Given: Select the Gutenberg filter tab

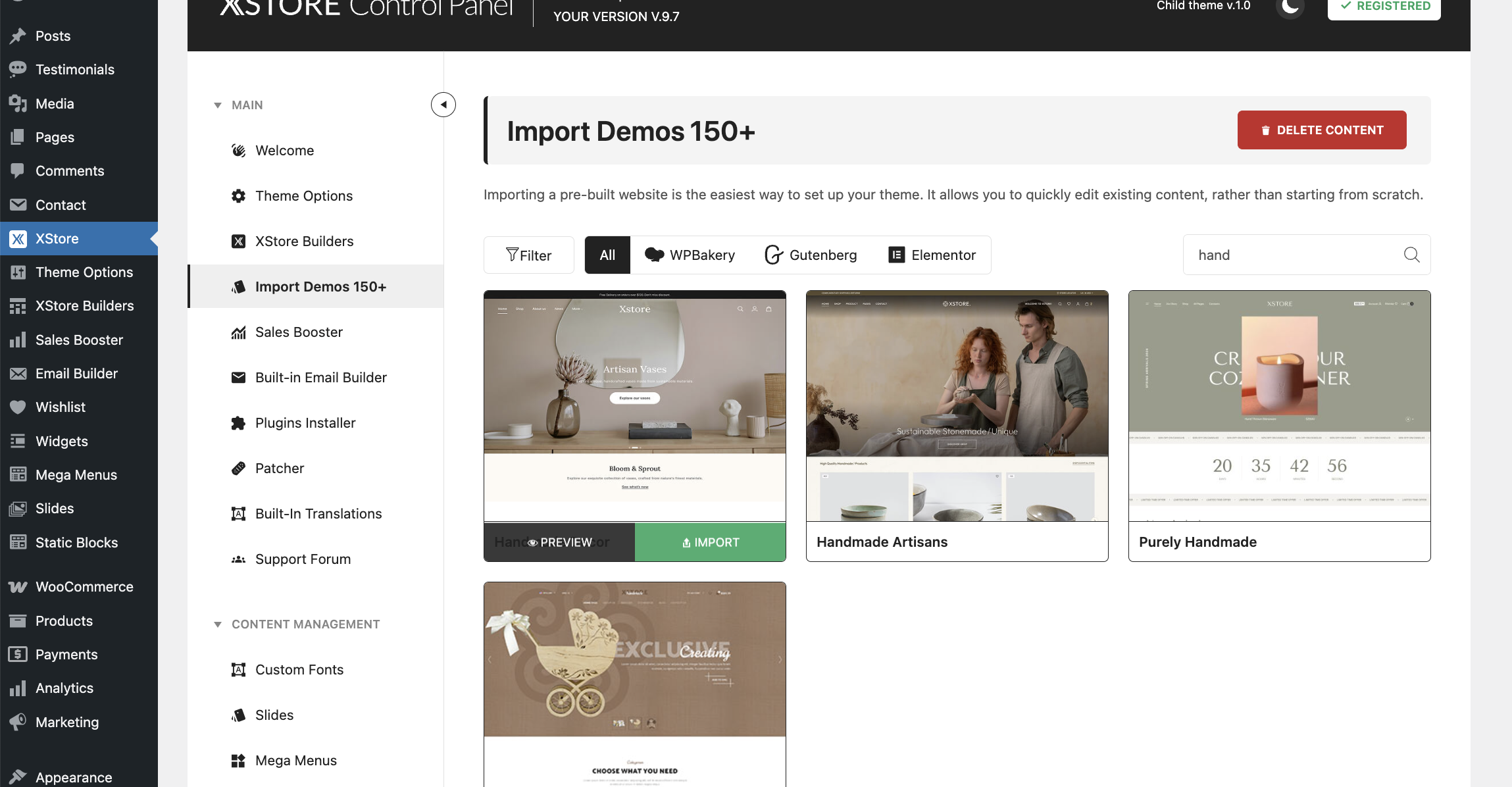Looking at the screenshot, I should [811, 255].
